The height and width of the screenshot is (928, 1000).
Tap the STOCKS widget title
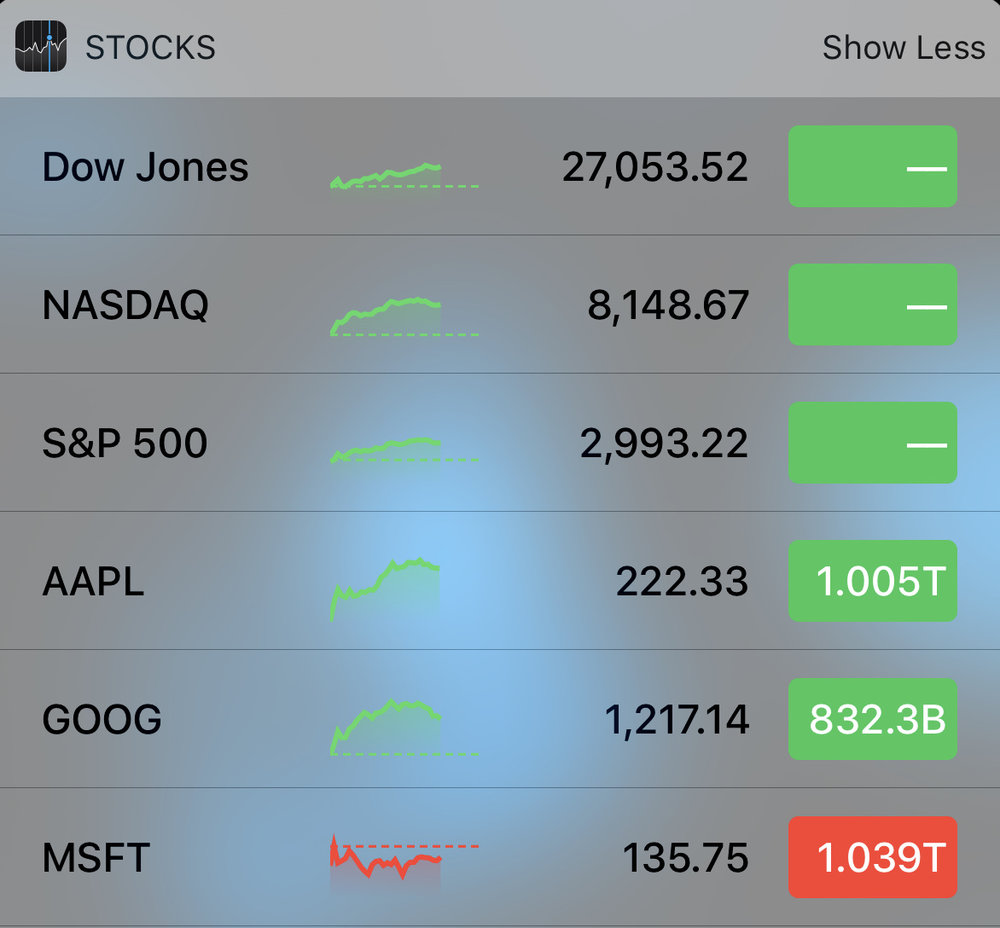(x=151, y=48)
